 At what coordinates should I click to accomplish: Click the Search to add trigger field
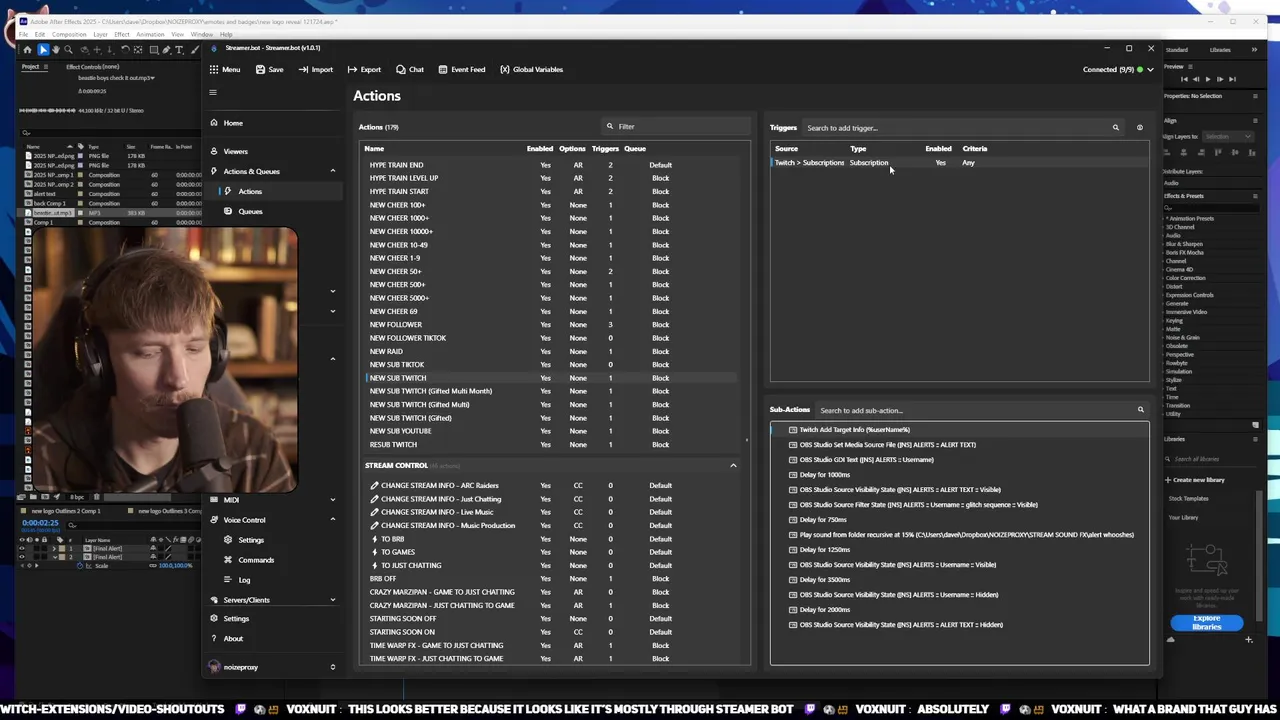[x=955, y=128]
